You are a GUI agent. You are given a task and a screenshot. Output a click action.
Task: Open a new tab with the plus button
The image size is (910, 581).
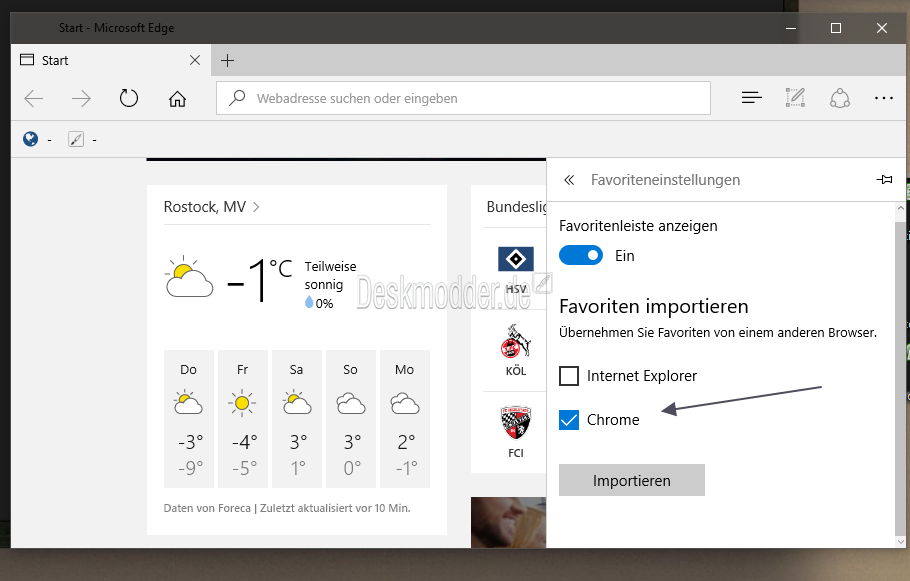coord(228,60)
